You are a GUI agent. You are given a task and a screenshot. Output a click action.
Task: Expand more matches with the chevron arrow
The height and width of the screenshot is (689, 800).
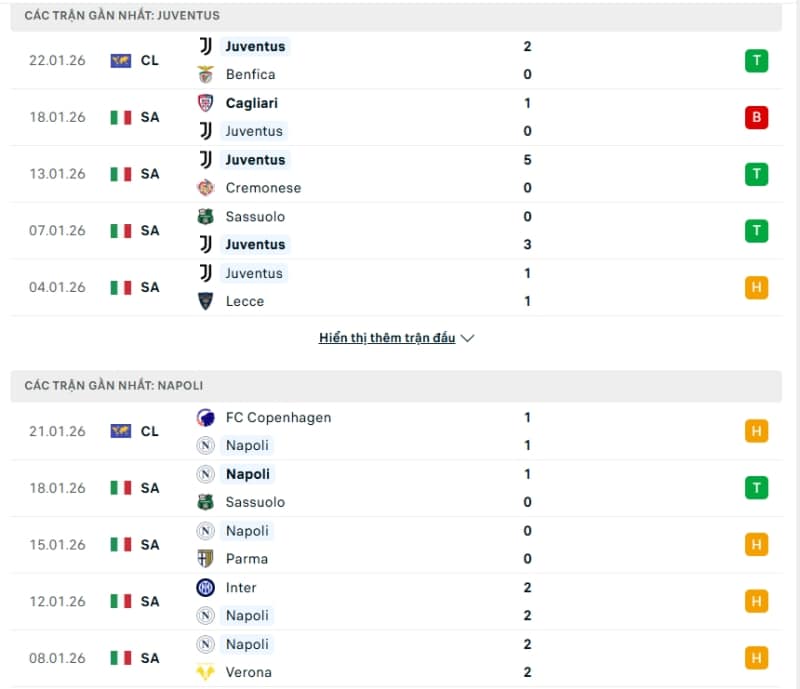[x=466, y=338]
